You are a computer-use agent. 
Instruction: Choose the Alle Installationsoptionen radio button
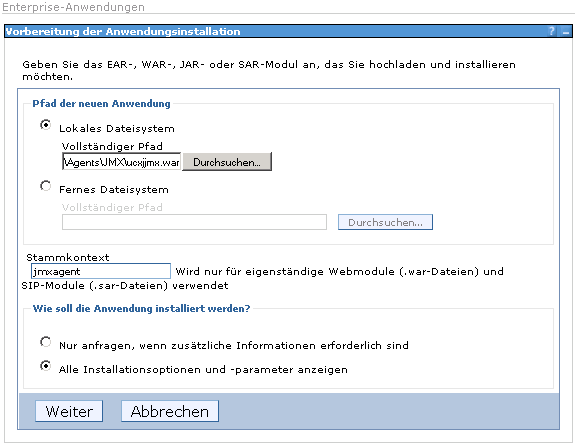(x=45, y=366)
